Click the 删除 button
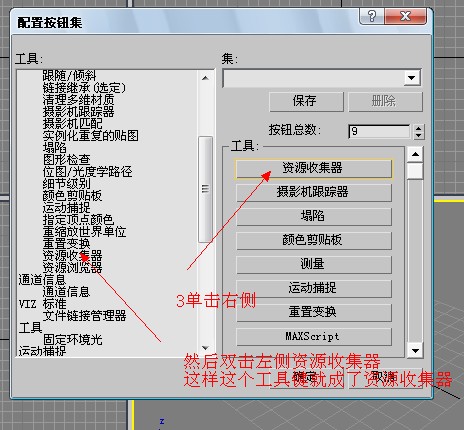The image size is (464, 430). [385, 101]
